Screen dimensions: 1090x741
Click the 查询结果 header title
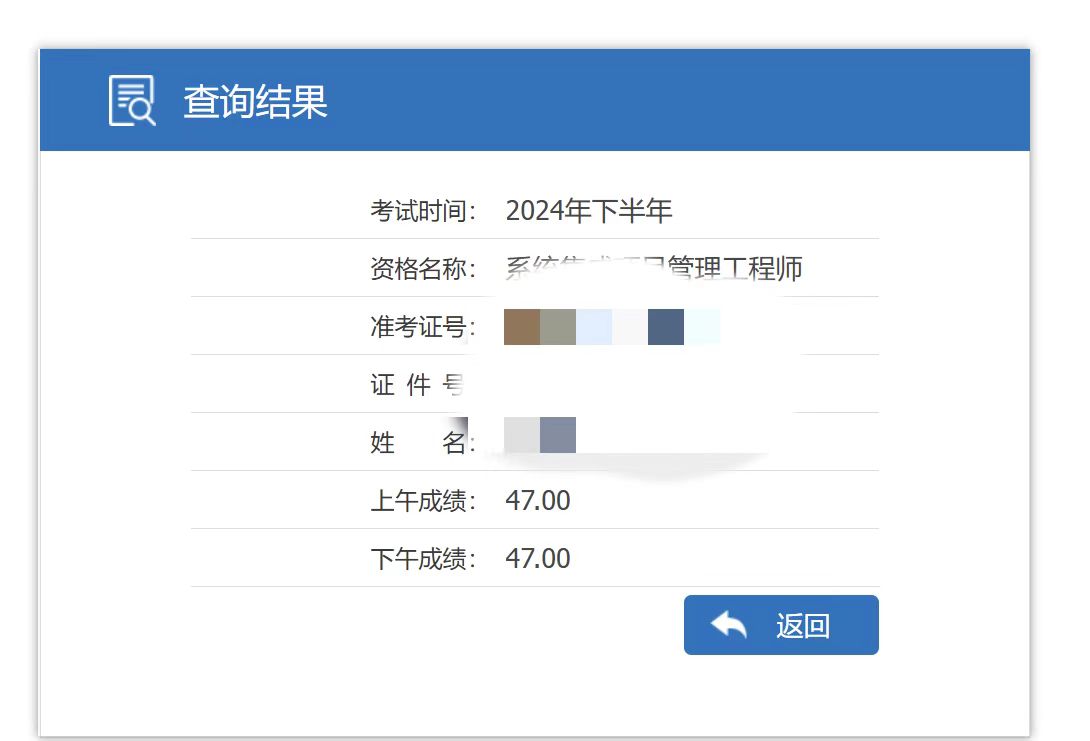pyautogui.click(x=255, y=101)
